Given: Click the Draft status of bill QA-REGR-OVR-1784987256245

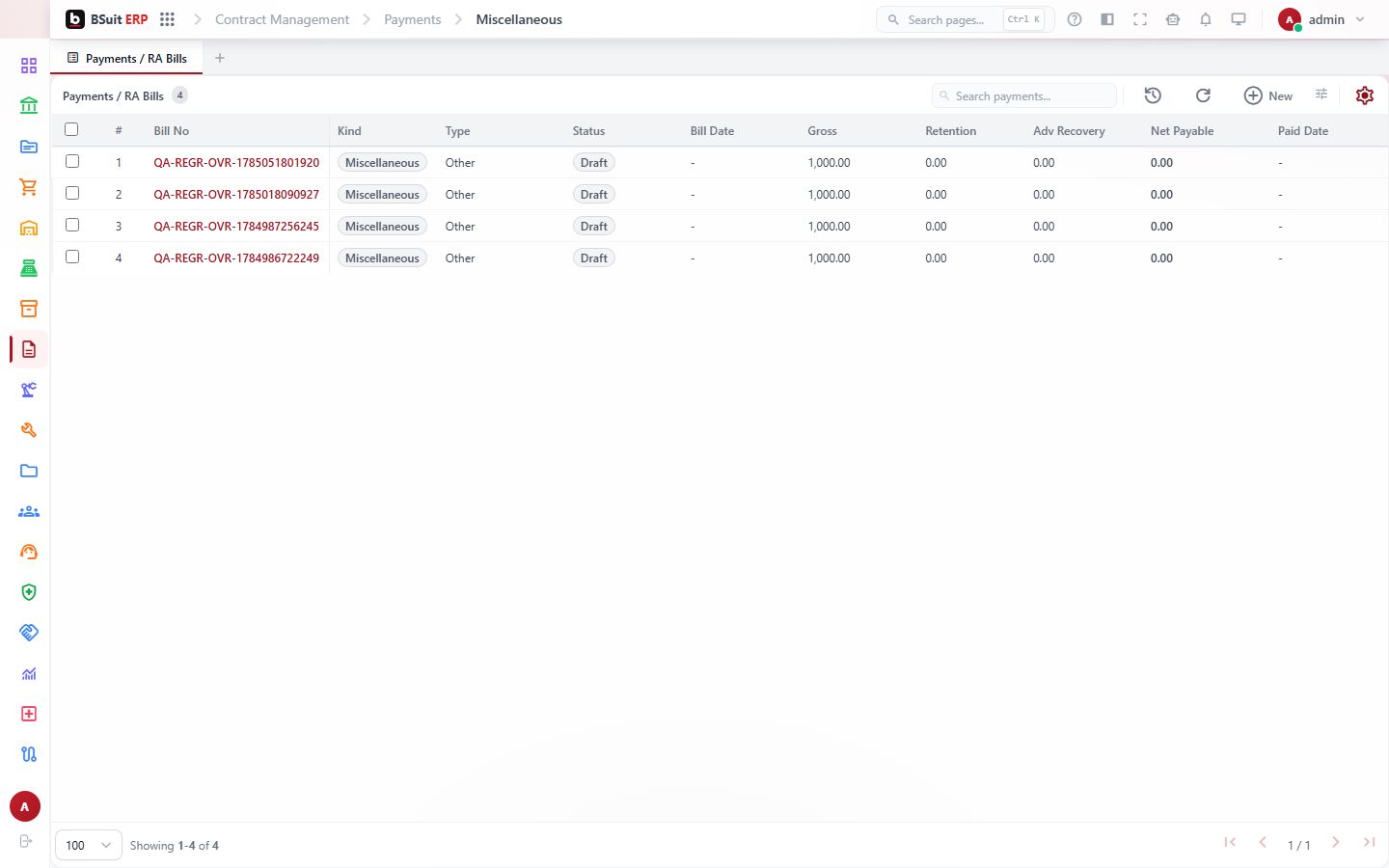Looking at the screenshot, I should pyautogui.click(x=593, y=227).
